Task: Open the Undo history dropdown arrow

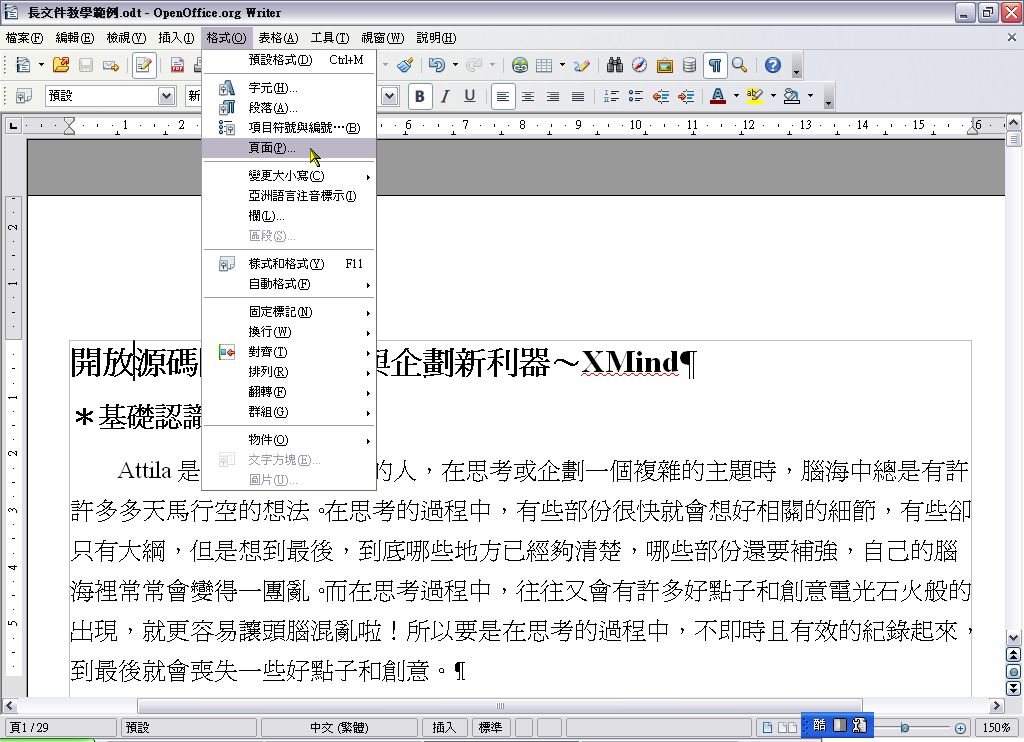Action: pyautogui.click(x=455, y=65)
